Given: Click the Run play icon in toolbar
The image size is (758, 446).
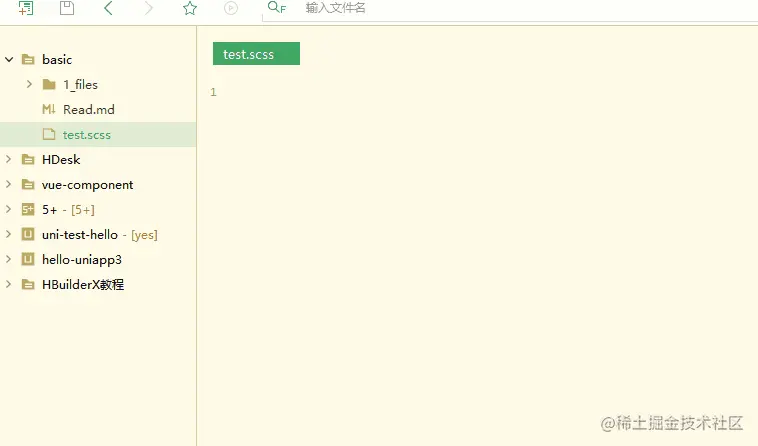Looking at the screenshot, I should (231, 8).
